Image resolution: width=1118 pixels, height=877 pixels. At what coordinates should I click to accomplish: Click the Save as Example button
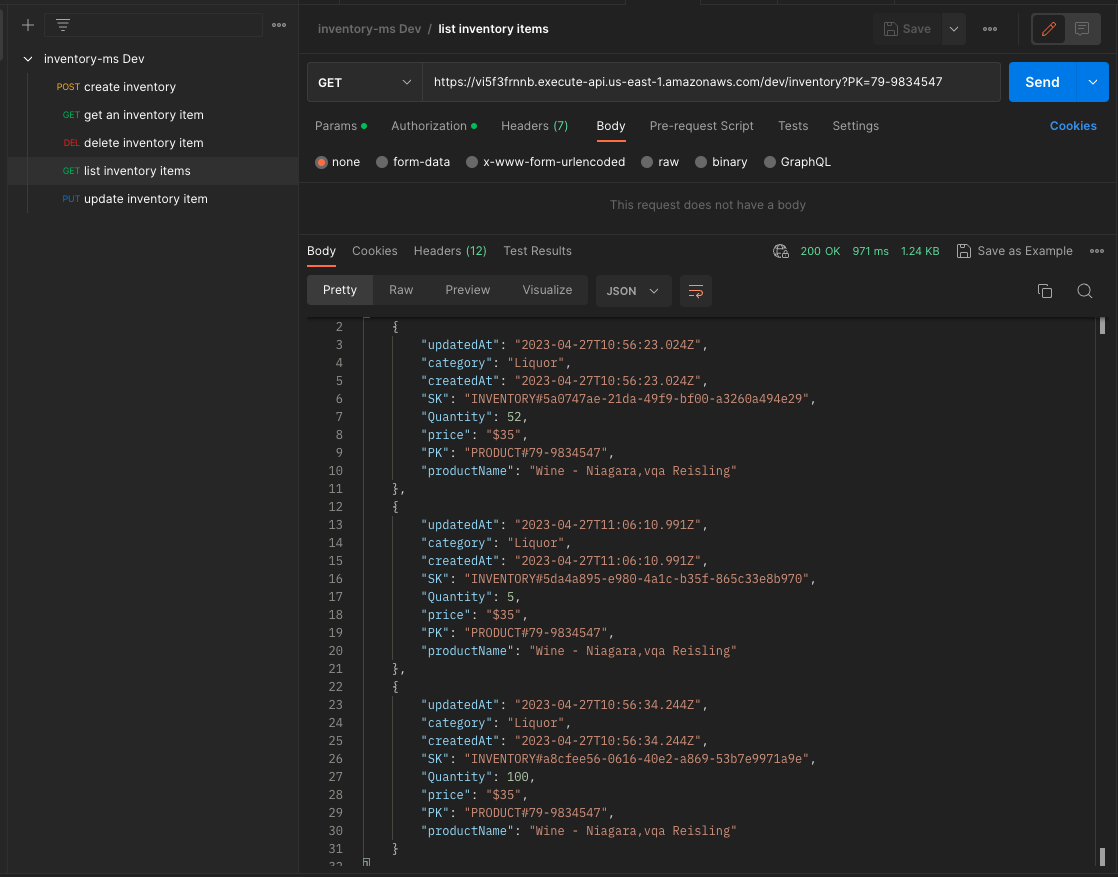(x=1015, y=251)
